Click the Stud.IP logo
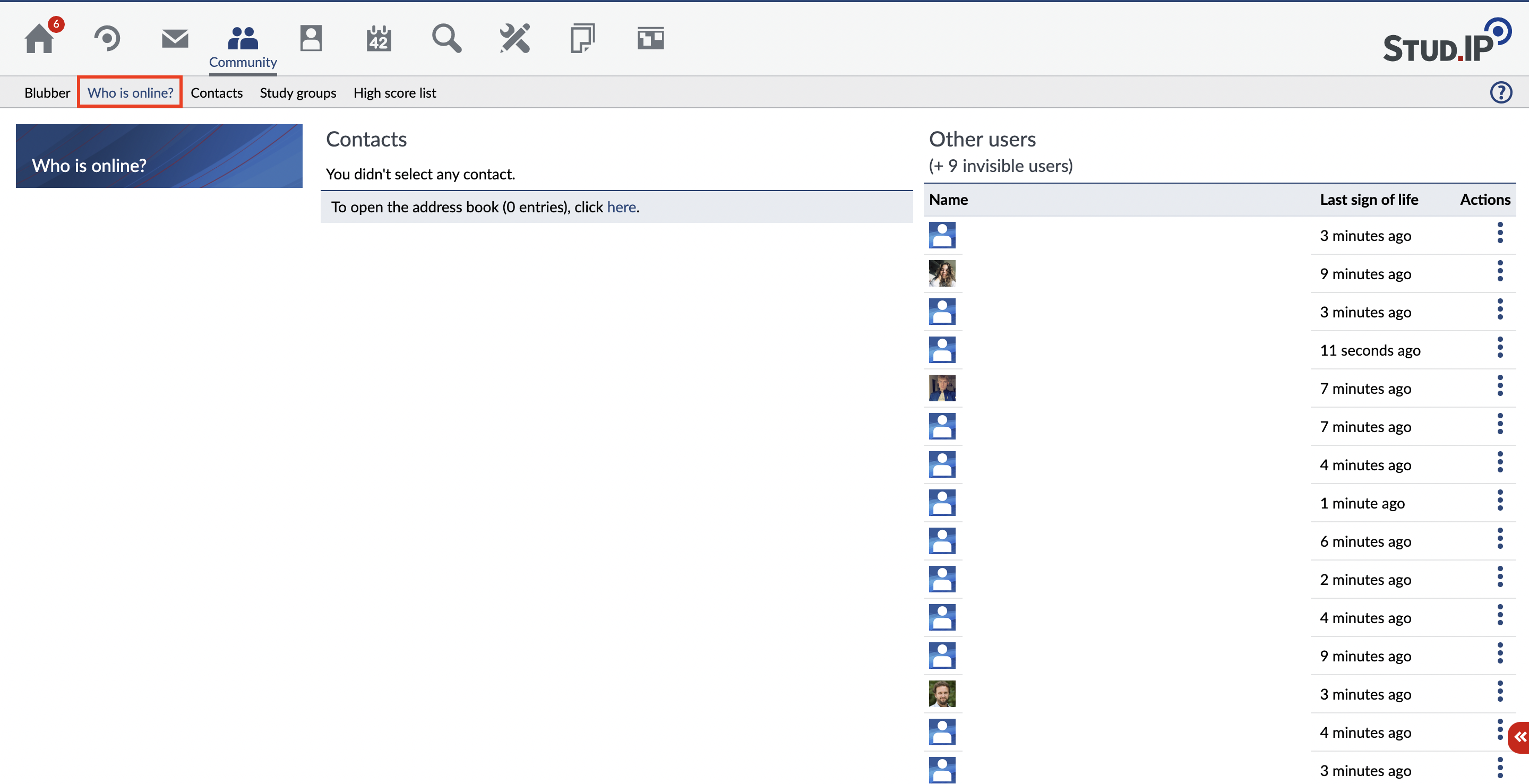 [x=1446, y=41]
